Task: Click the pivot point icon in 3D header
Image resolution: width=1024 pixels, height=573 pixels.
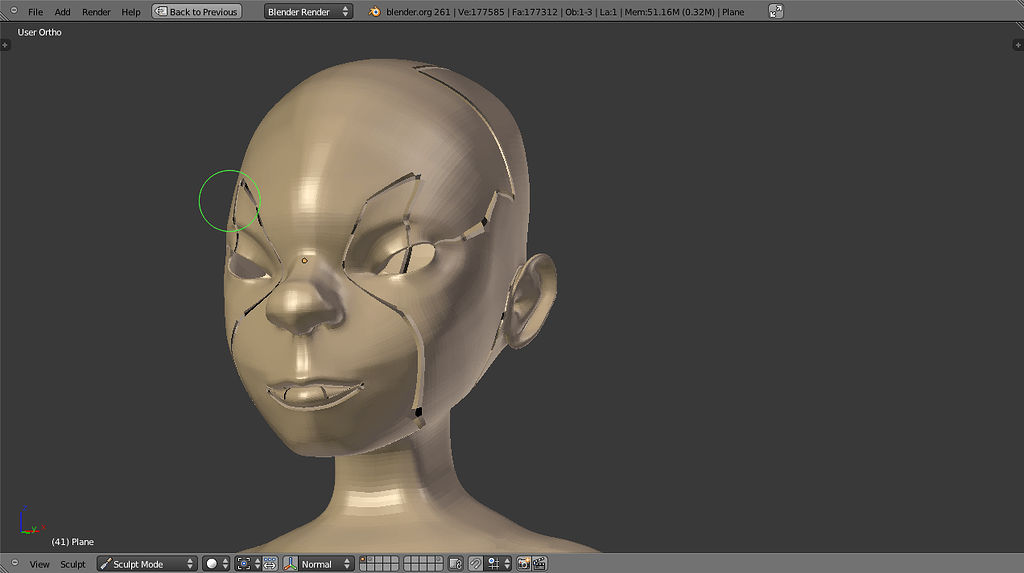Action: coord(244,563)
